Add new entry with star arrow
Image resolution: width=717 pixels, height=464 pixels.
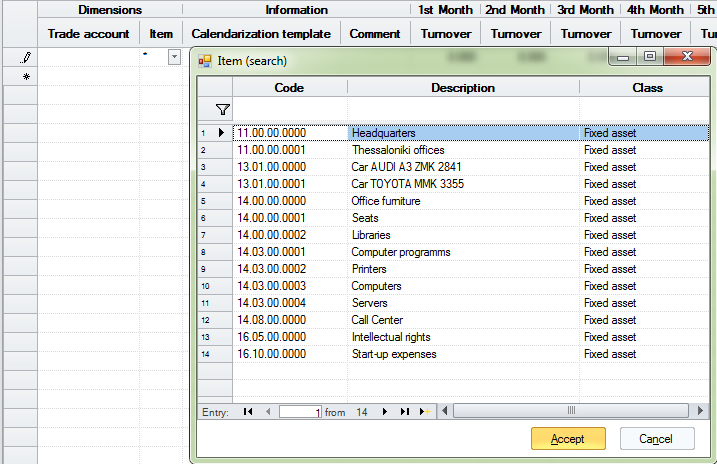425,412
